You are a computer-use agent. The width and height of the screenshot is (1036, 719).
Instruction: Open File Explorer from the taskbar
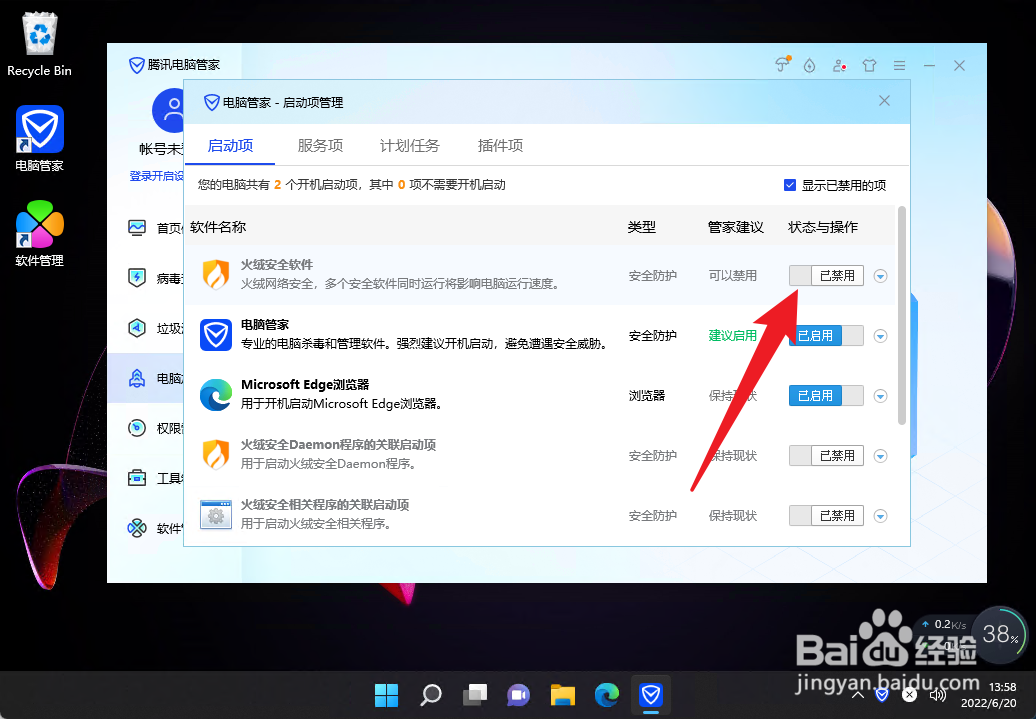pyautogui.click(x=563, y=695)
